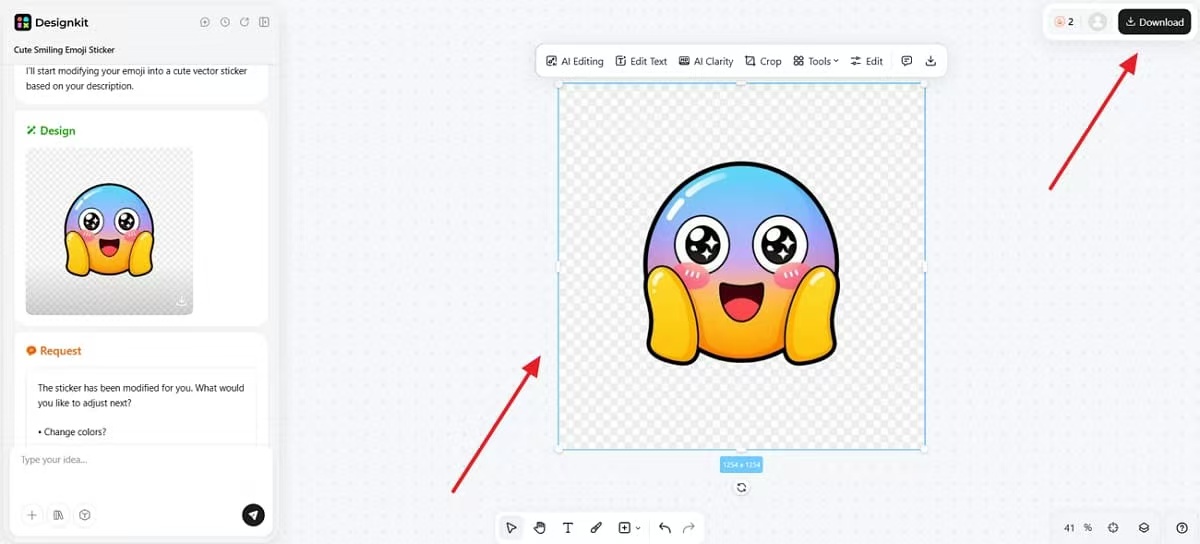Click the green Design heading
The image size is (1200, 544).
(x=51, y=131)
